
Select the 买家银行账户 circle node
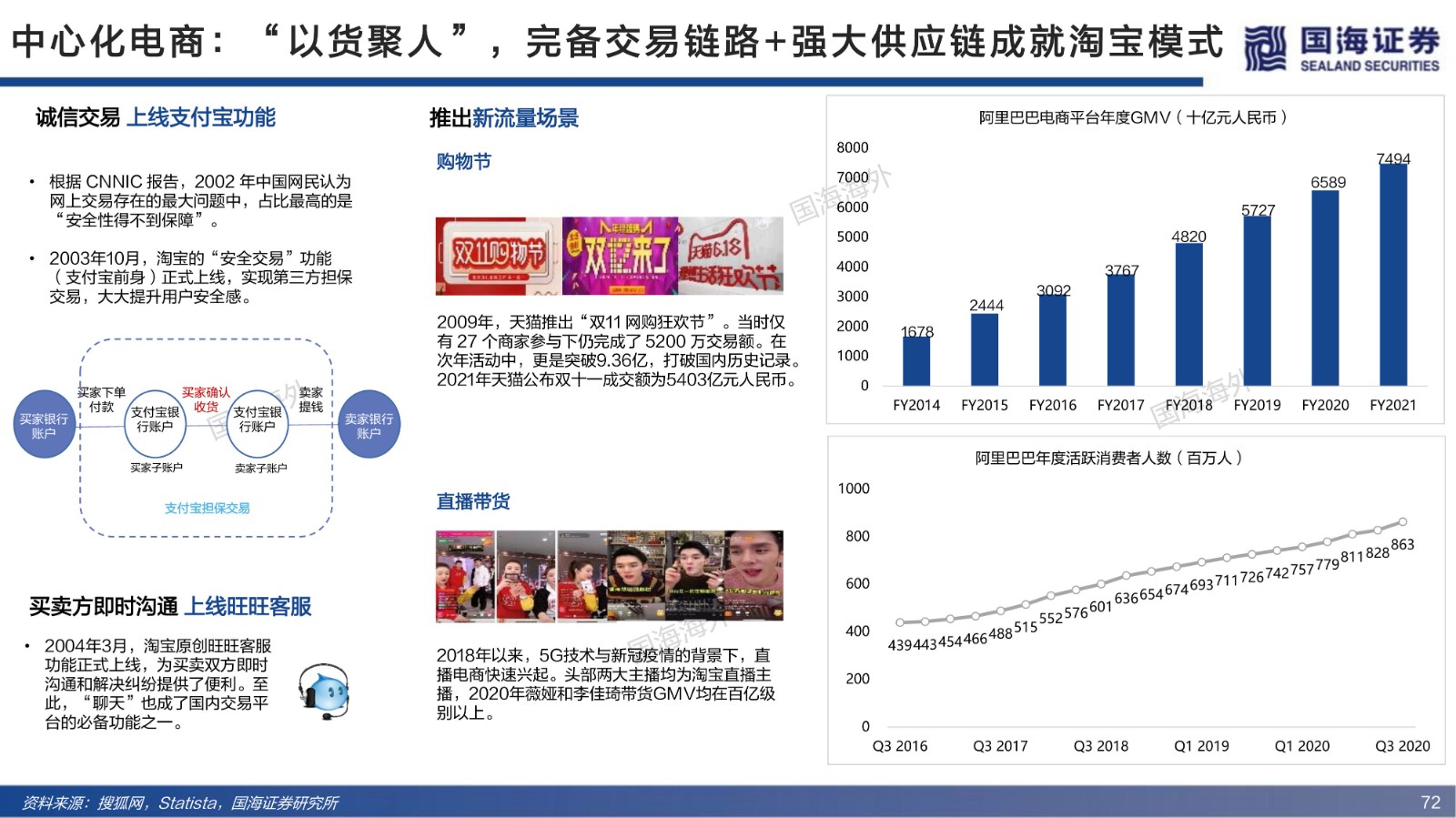[x=44, y=425]
